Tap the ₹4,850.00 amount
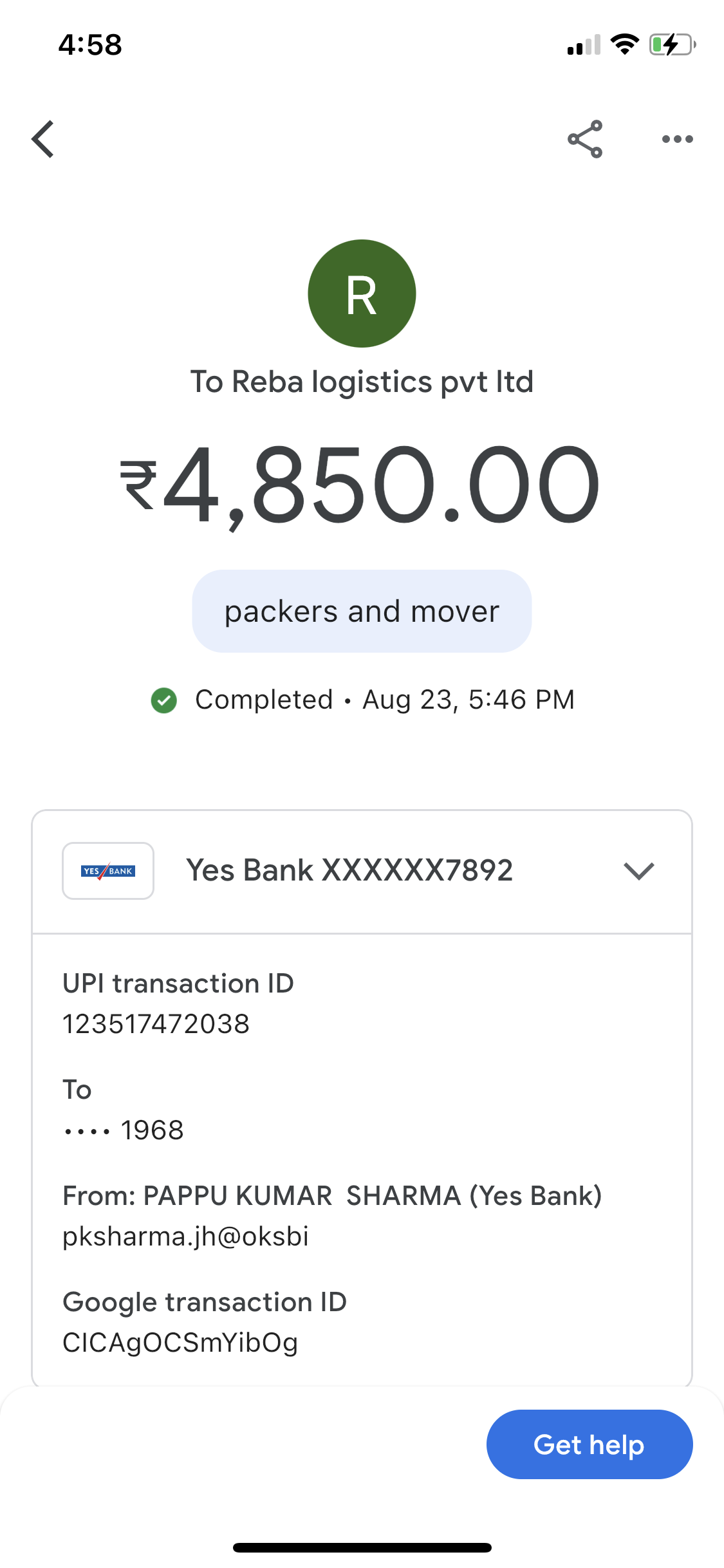Image resolution: width=724 pixels, height=1568 pixels. (360, 486)
